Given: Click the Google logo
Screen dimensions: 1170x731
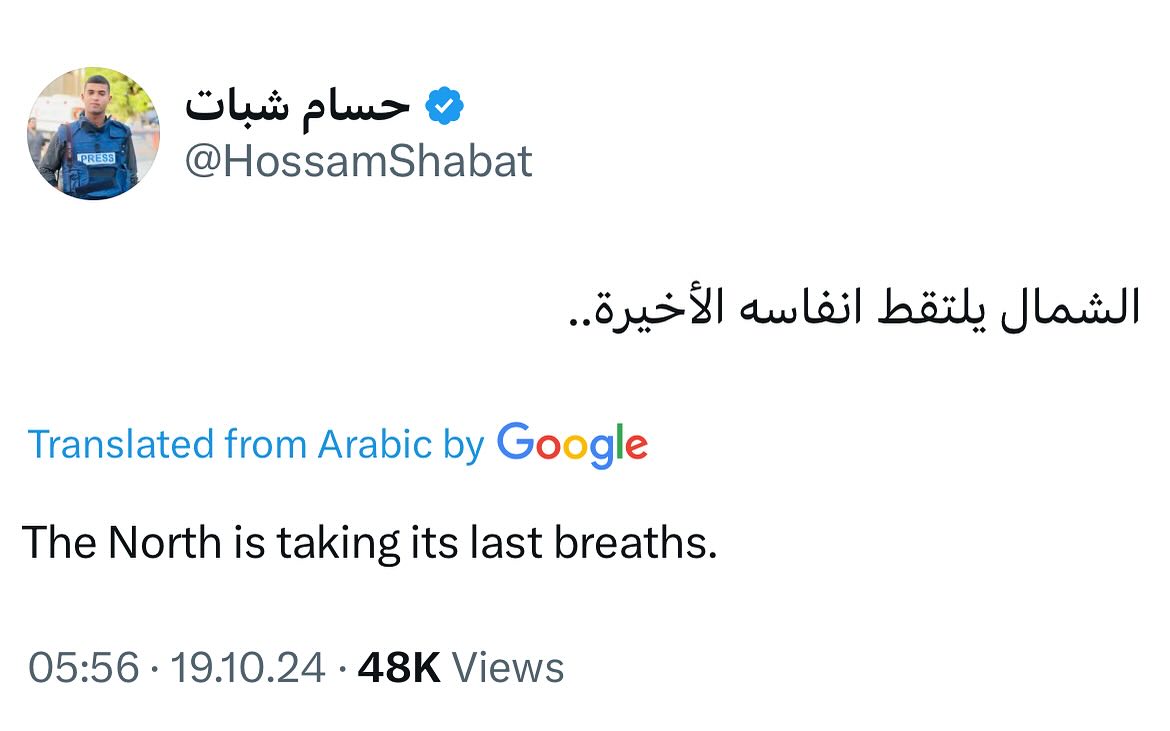Looking at the screenshot, I should coord(572,444).
